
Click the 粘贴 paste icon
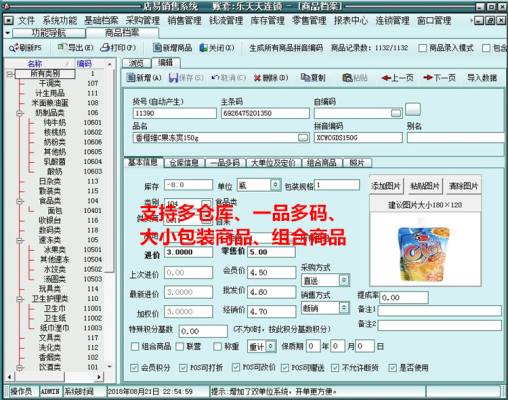pyautogui.click(x=347, y=78)
